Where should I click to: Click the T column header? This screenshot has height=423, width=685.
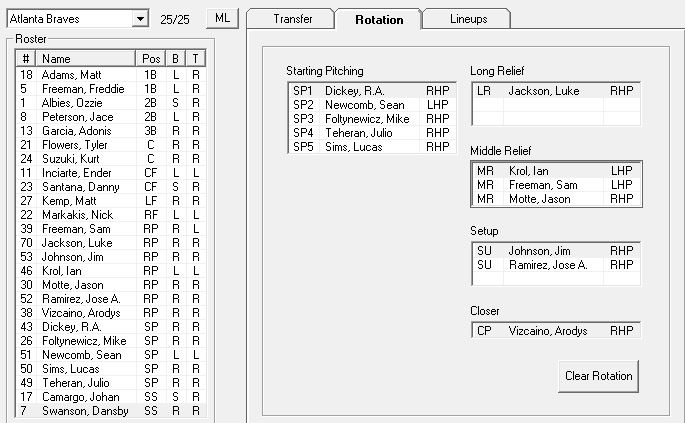click(x=195, y=59)
